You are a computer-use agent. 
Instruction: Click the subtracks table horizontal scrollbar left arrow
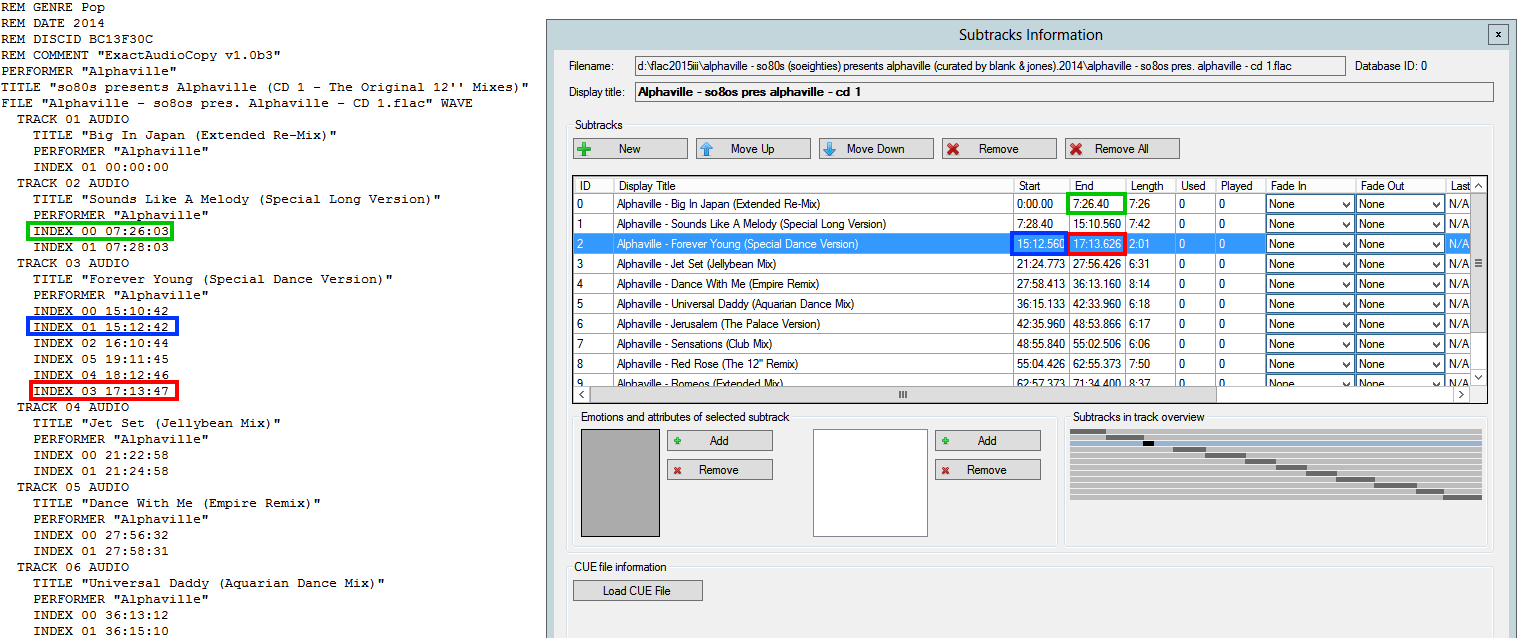[x=581, y=395]
